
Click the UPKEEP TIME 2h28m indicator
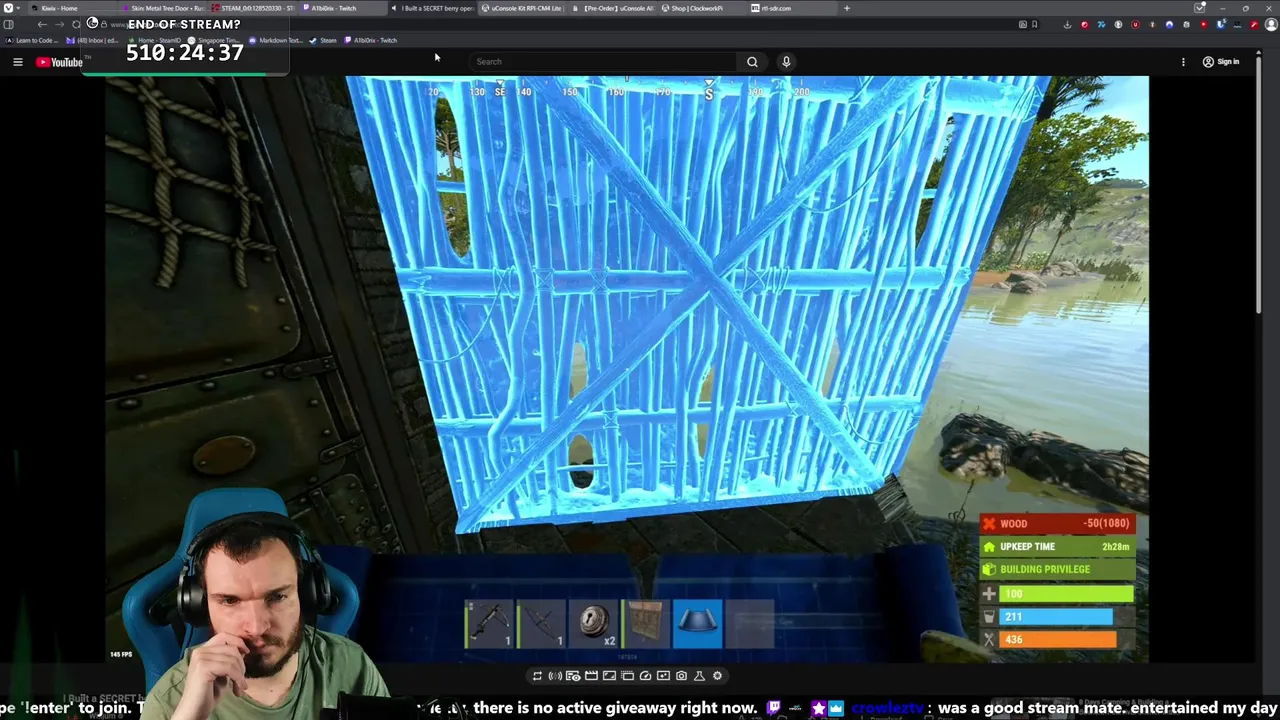1056,547
